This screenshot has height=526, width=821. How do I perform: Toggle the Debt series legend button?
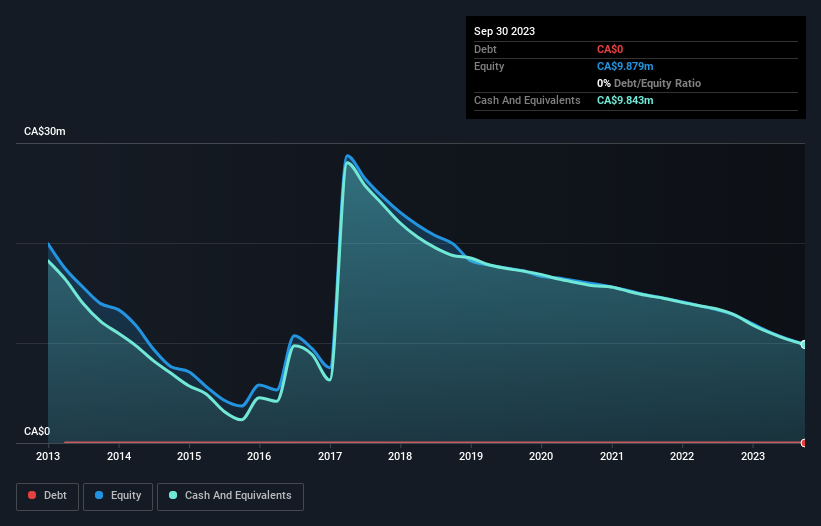[x=48, y=496]
